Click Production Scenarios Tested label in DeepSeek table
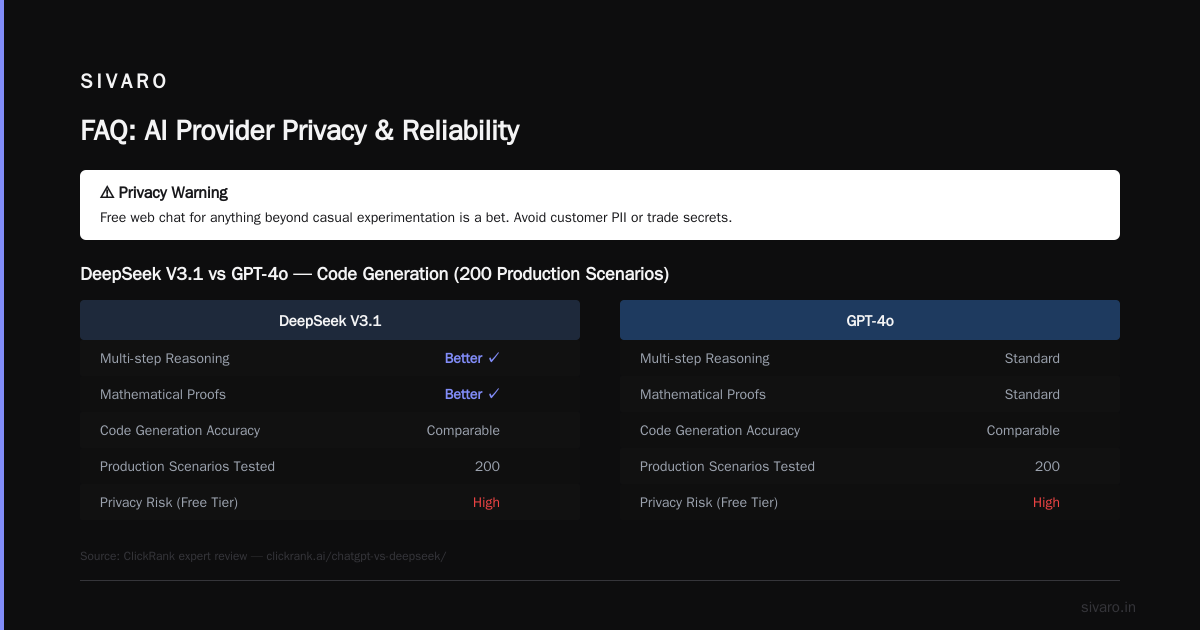This screenshot has width=1200, height=630. pyautogui.click(x=187, y=466)
